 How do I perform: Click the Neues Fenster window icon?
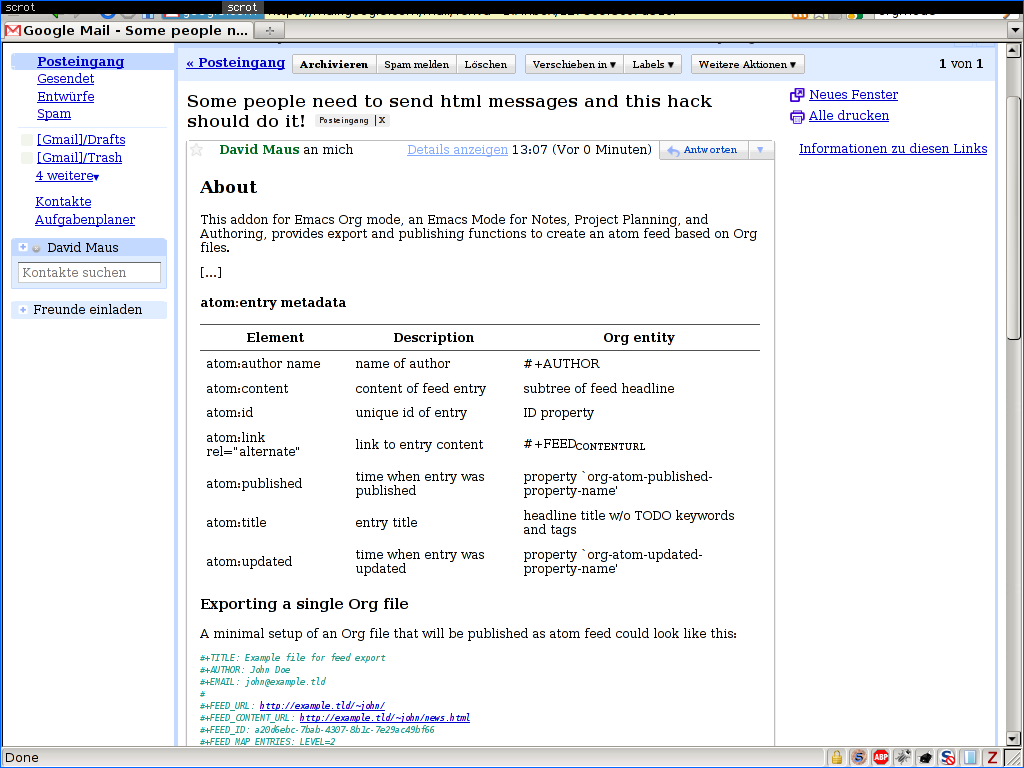pos(797,95)
